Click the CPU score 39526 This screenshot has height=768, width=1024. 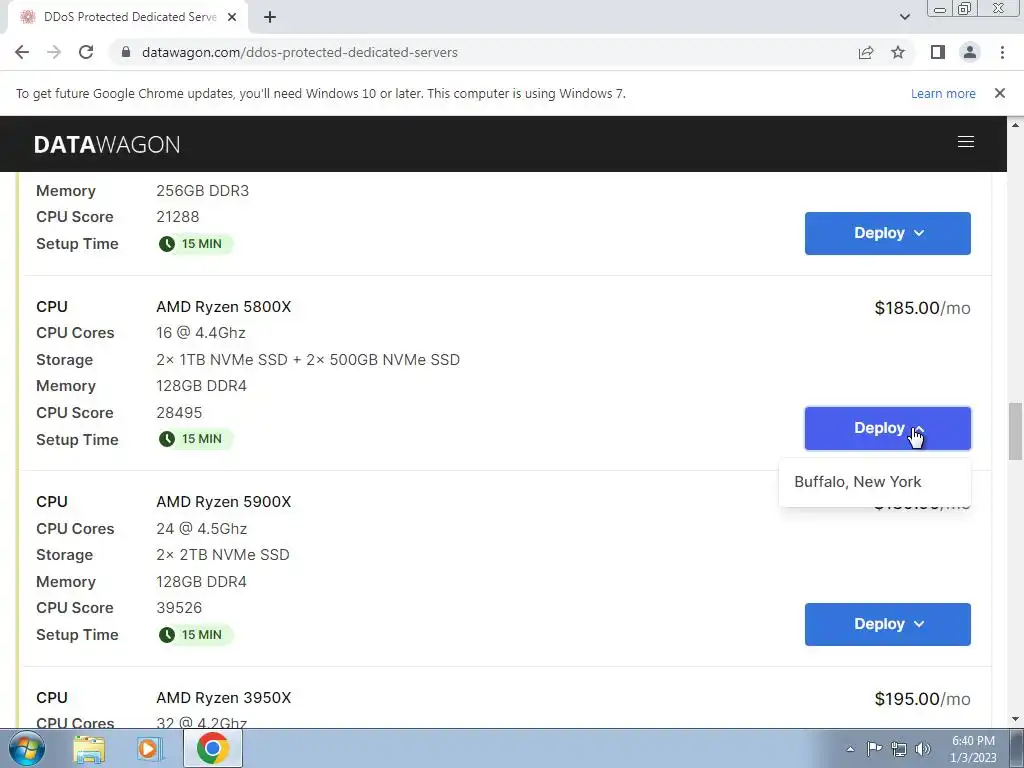coord(179,608)
